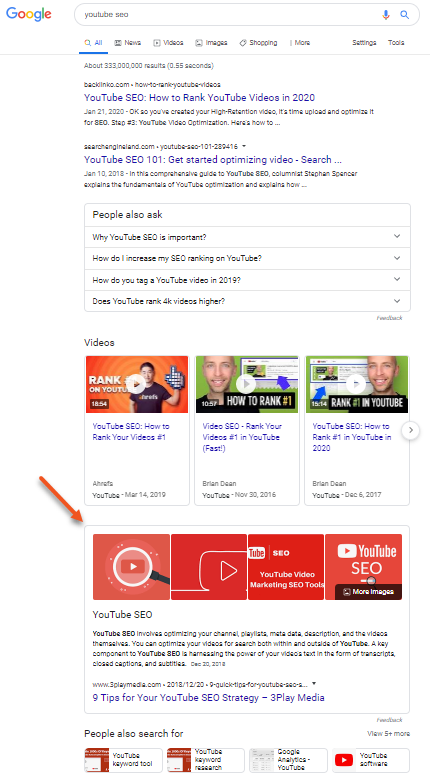The width and height of the screenshot is (430, 780).
Task: Play the Ahrefs Rank #1 video thumbnail
Action: pos(137,384)
